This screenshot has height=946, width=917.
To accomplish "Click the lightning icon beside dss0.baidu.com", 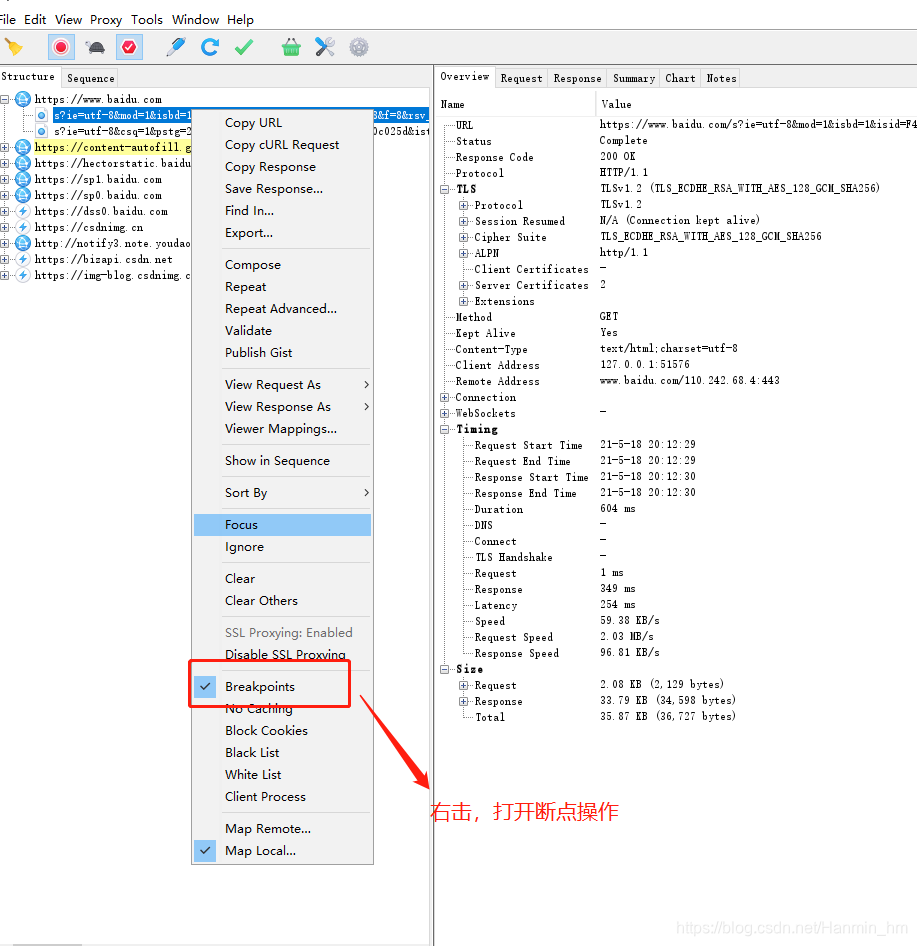I will [23, 211].
